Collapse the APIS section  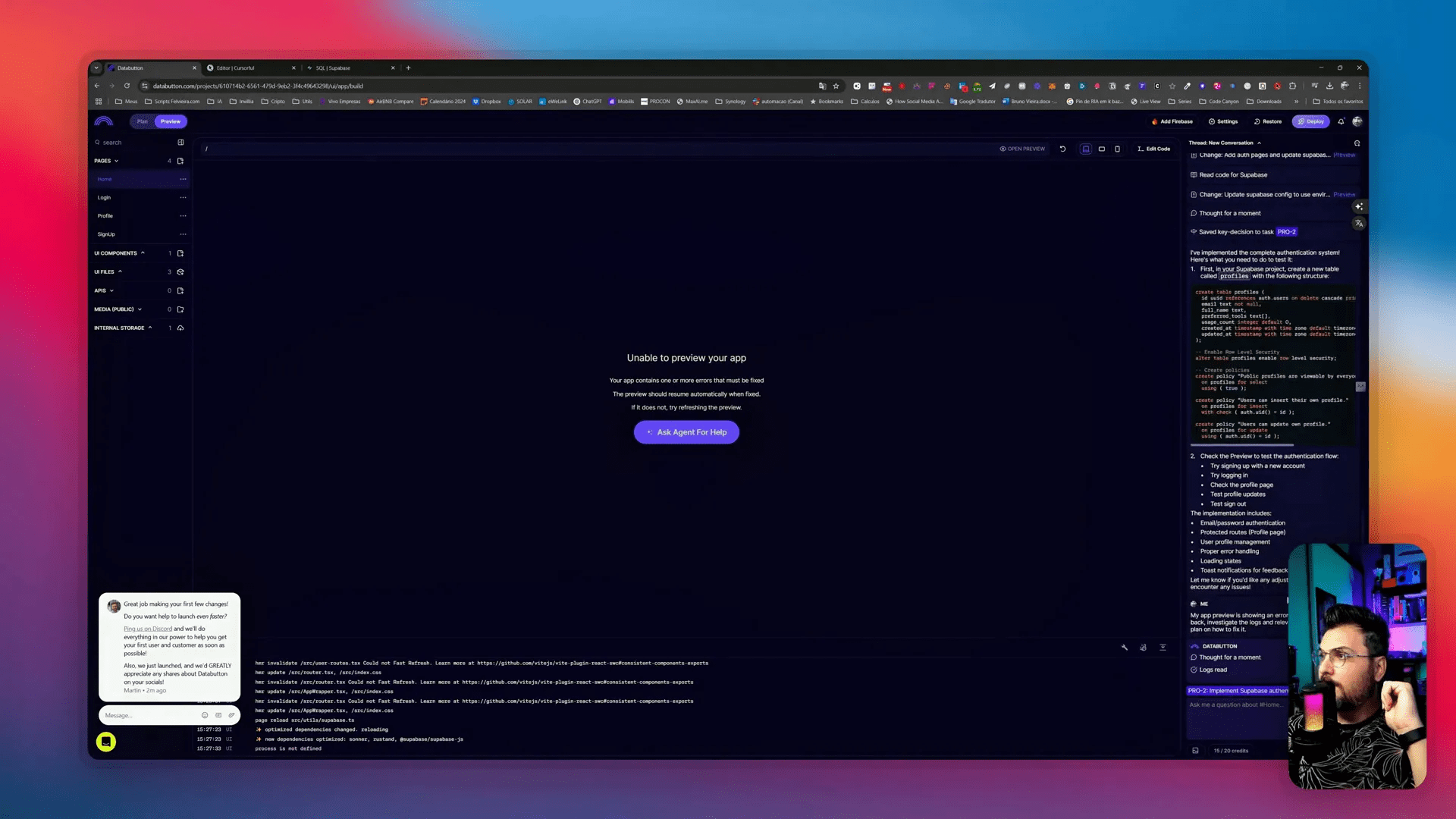click(x=104, y=290)
